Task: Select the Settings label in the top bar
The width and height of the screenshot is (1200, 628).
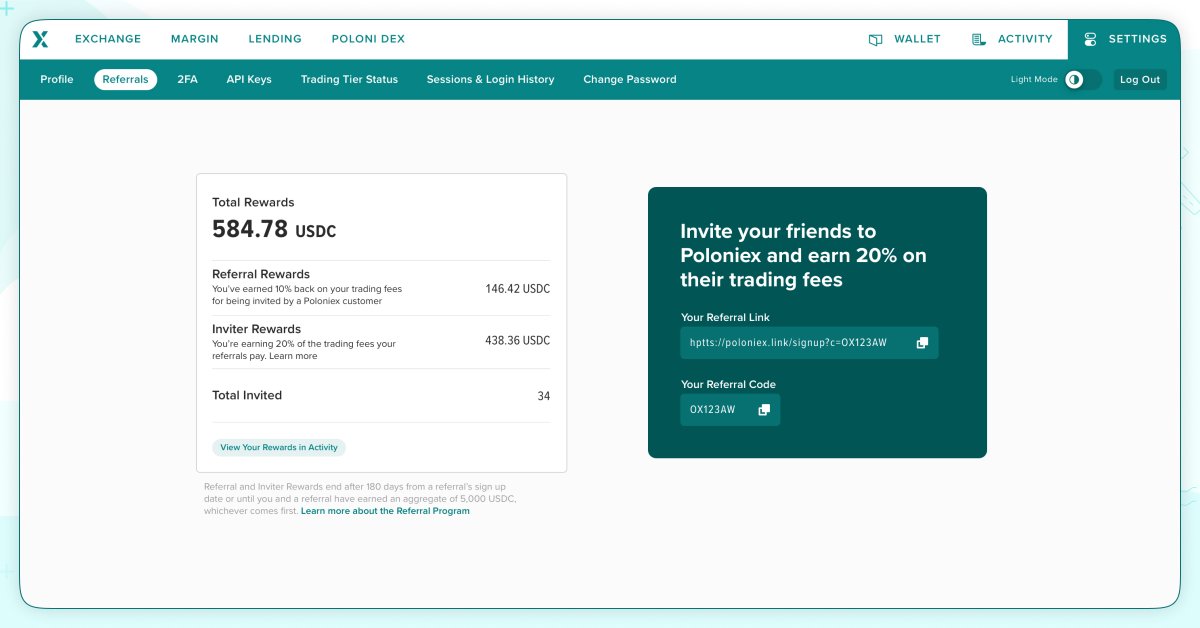Action: tap(1138, 39)
